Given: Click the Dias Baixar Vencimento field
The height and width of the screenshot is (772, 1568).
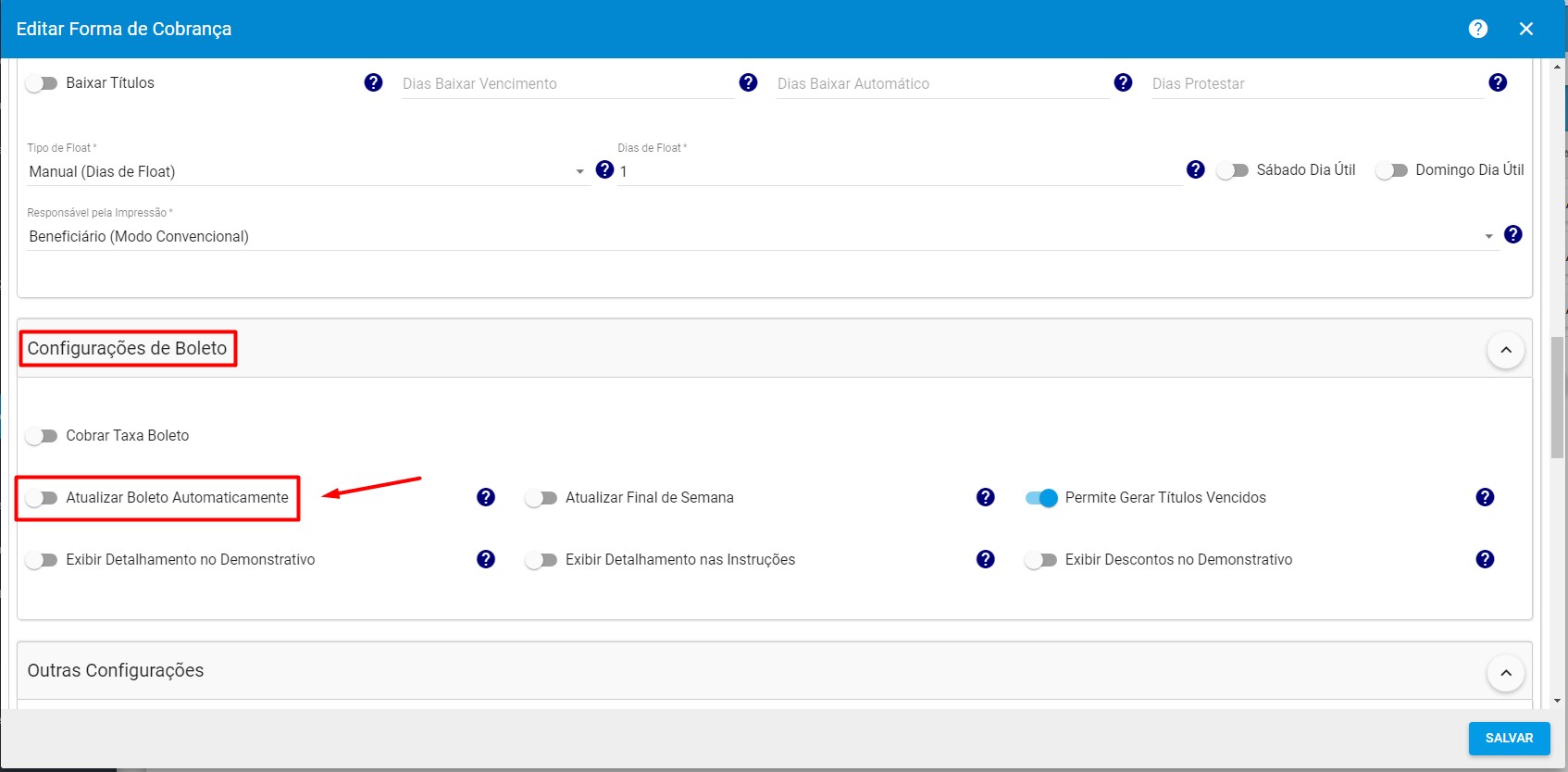Looking at the screenshot, I should (x=567, y=83).
